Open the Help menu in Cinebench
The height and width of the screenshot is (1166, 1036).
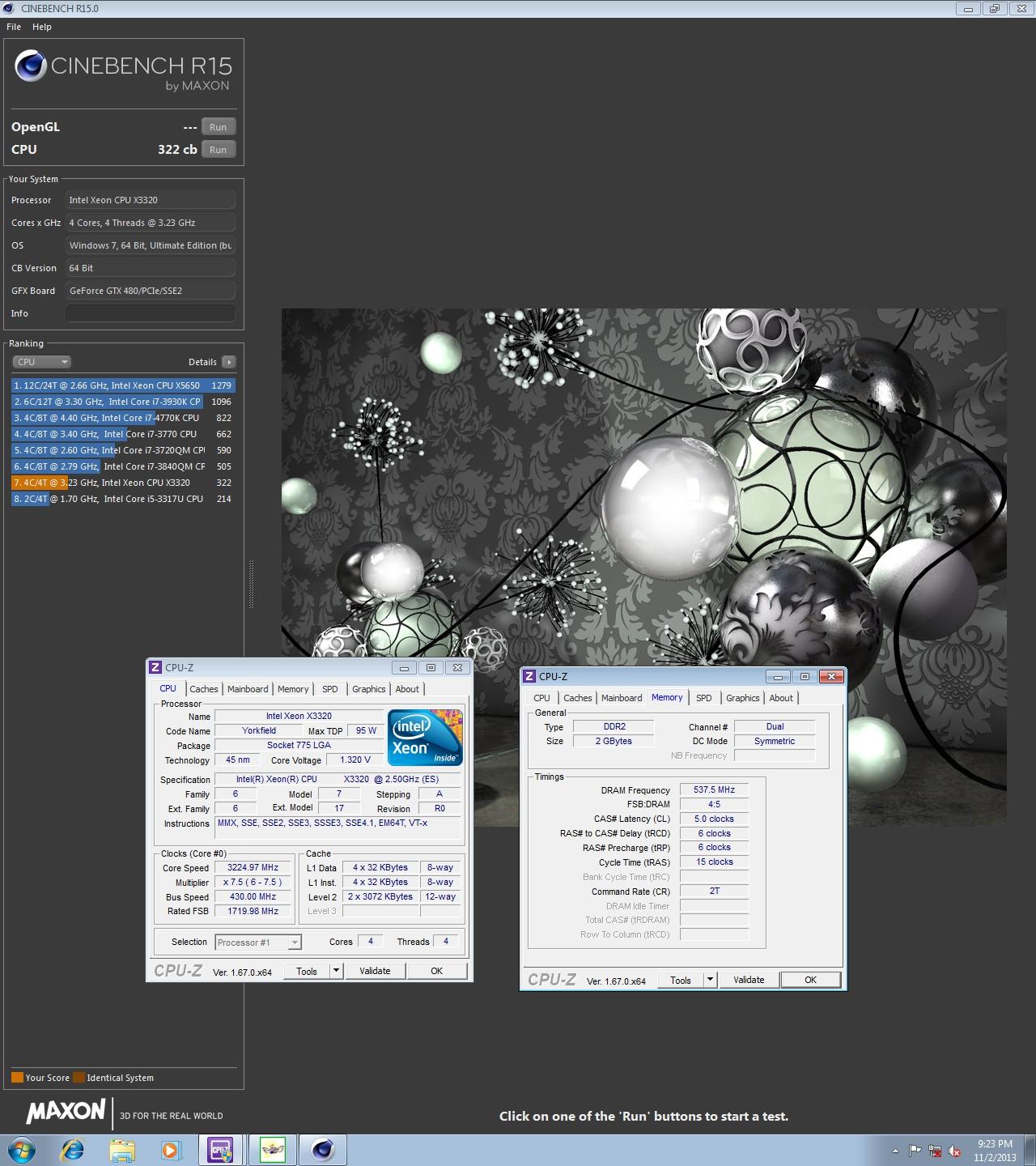coord(42,27)
